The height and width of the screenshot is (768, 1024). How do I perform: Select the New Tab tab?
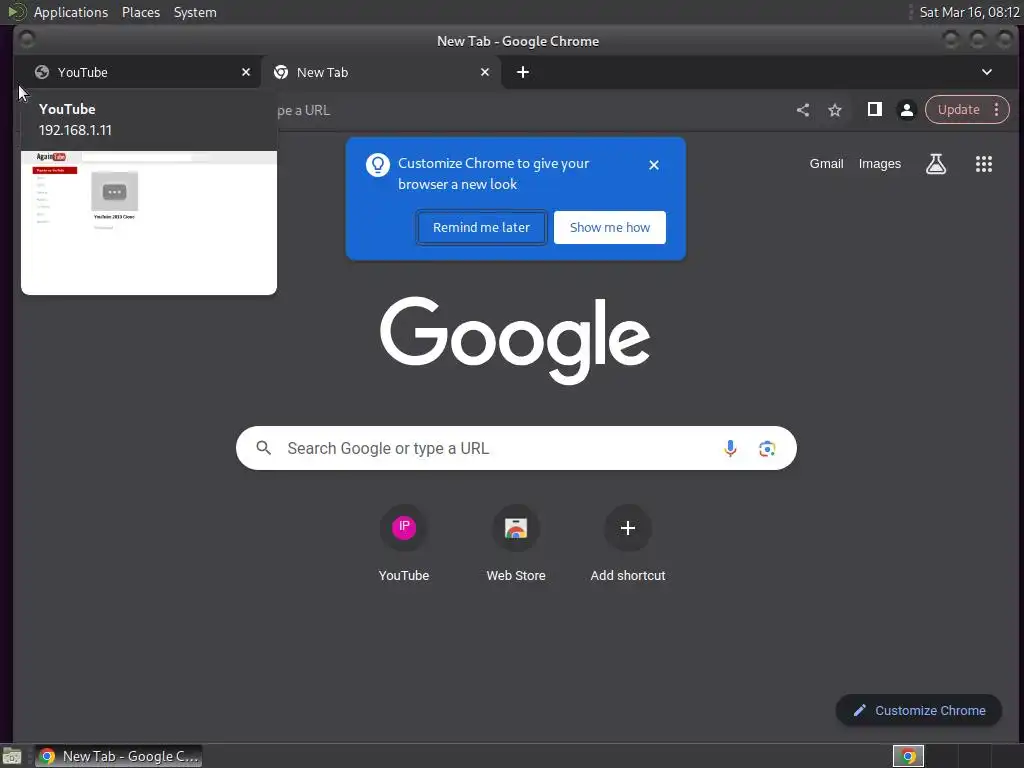click(x=379, y=72)
